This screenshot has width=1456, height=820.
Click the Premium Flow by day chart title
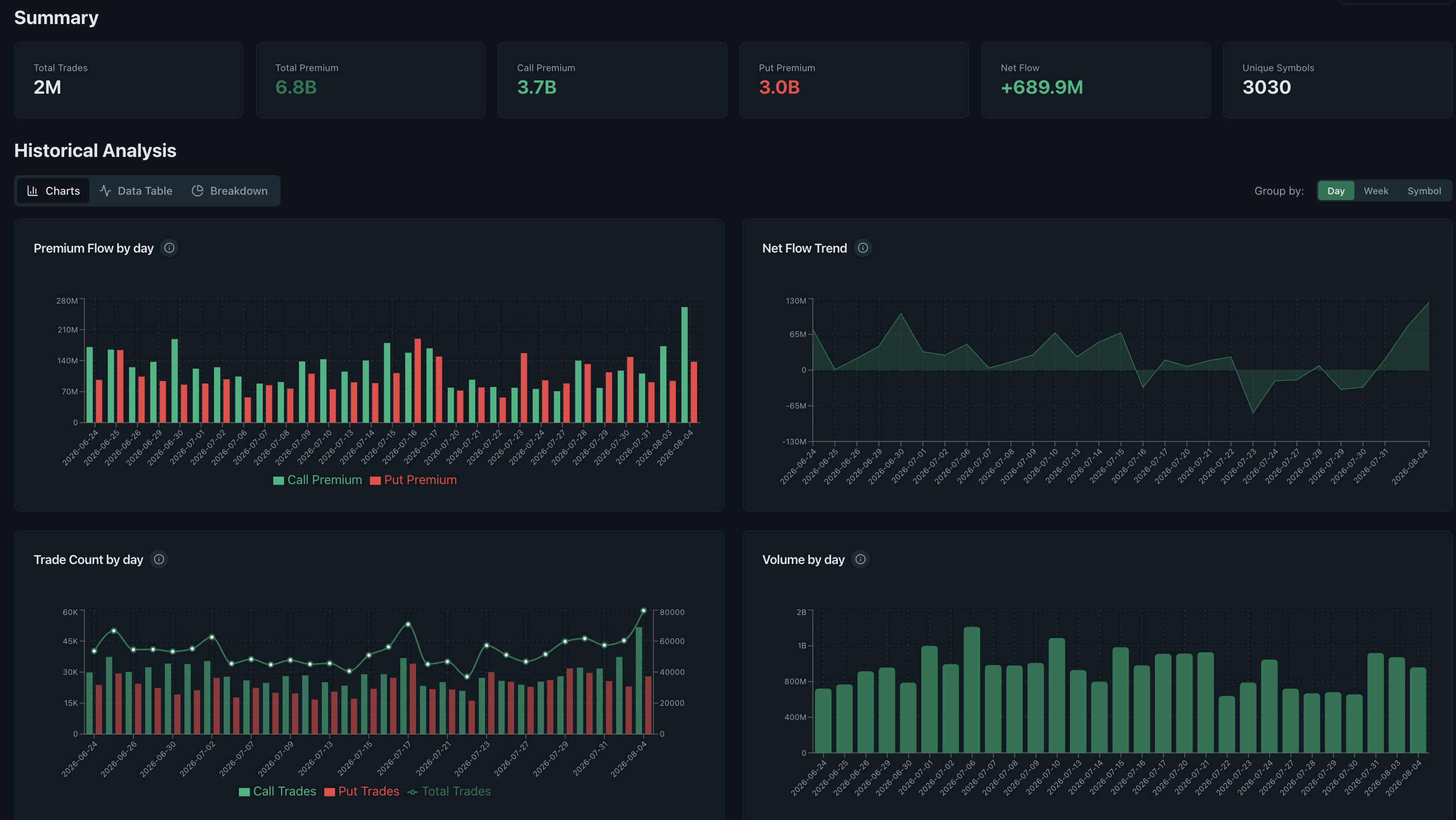93,248
